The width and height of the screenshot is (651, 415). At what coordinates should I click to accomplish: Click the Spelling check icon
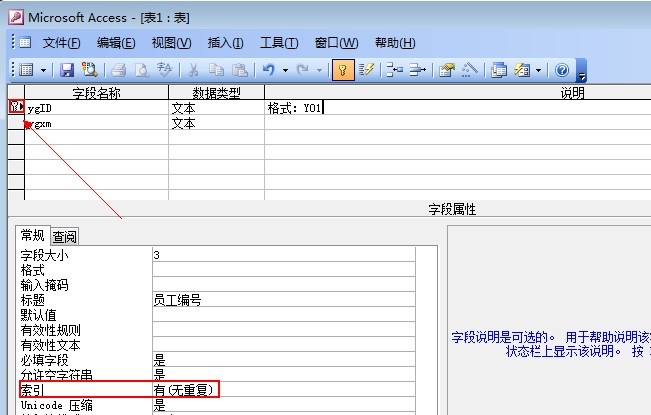click(x=164, y=70)
